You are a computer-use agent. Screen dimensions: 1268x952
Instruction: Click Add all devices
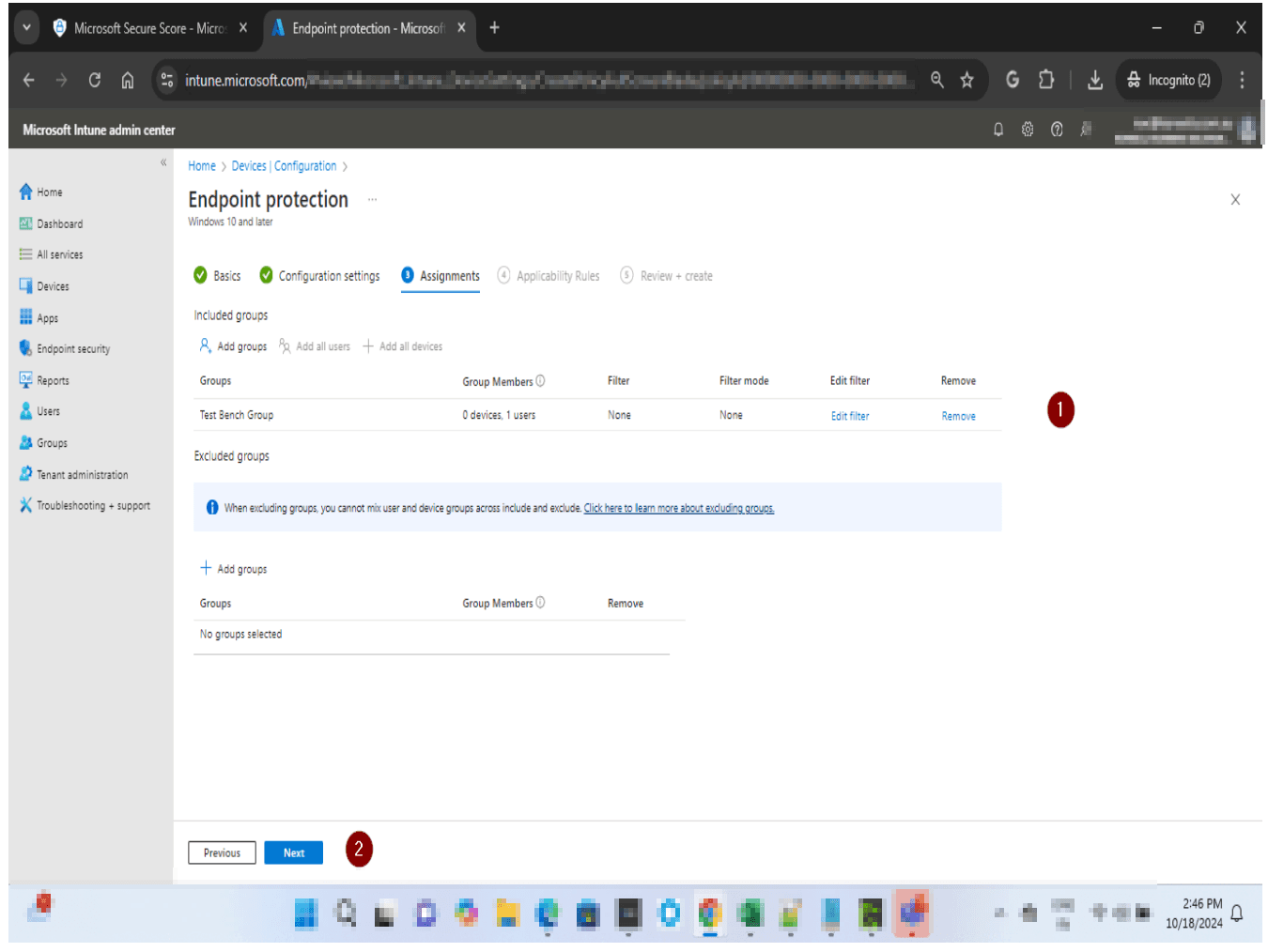pyautogui.click(x=402, y=346)
